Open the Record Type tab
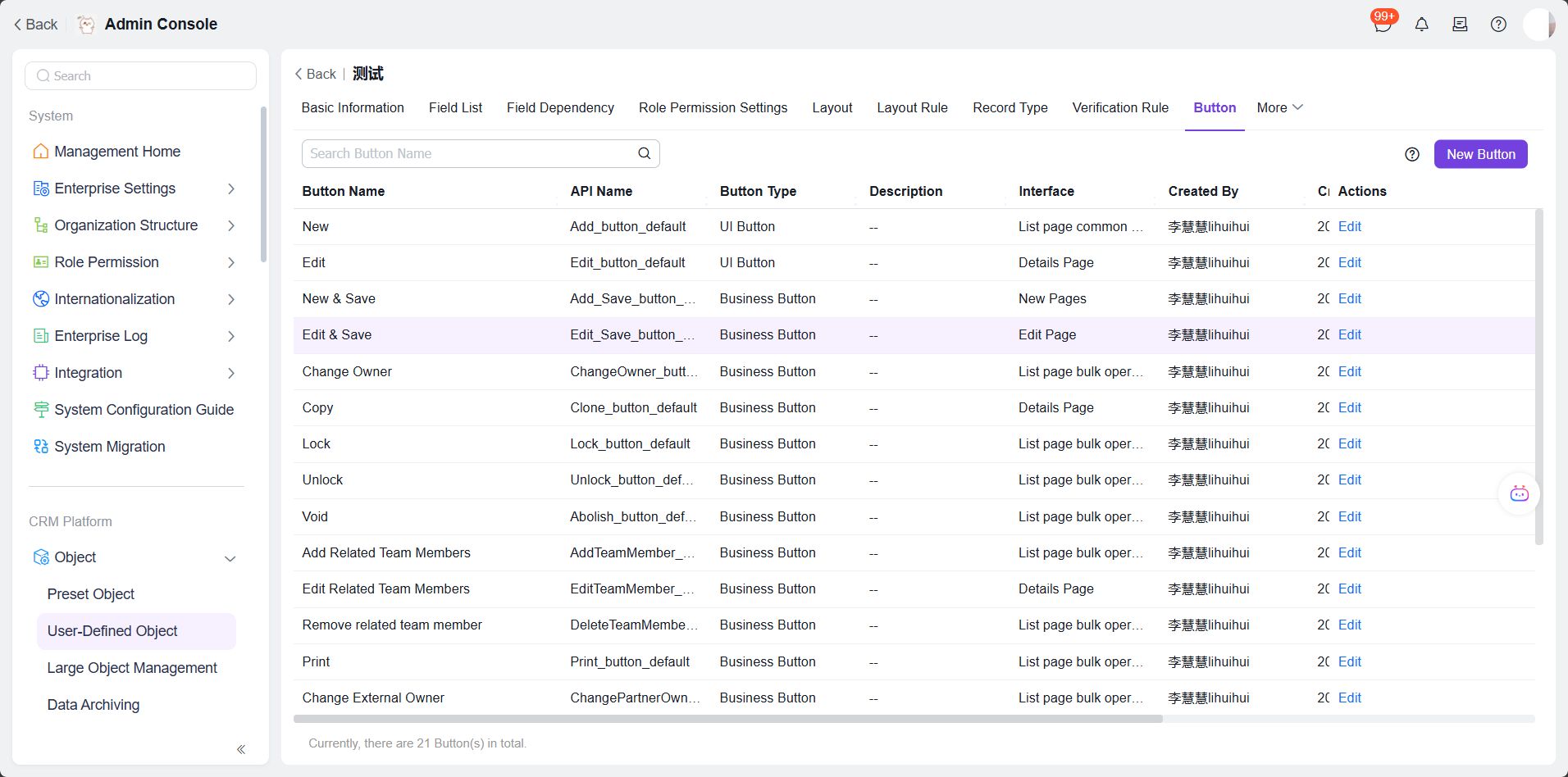This screenshot has height=777, width=1568. (1010, 107)
